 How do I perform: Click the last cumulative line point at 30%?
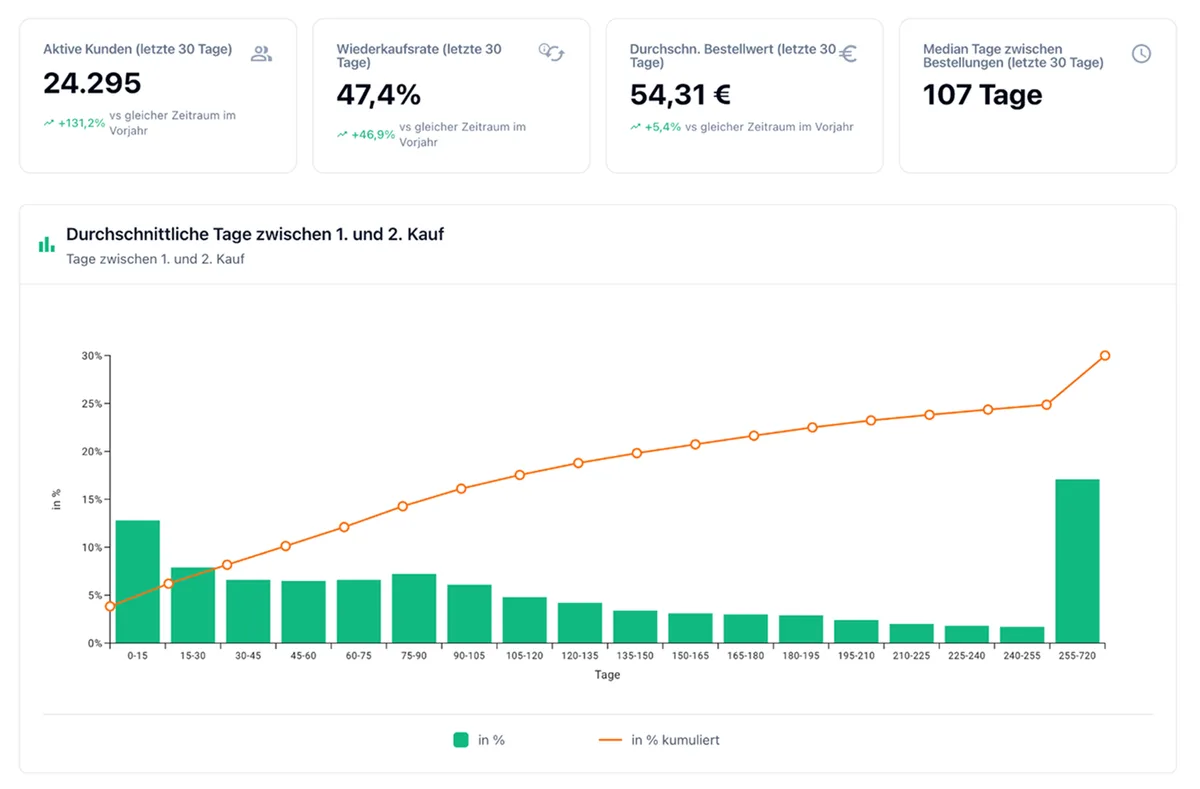[x=1105, y=356]
